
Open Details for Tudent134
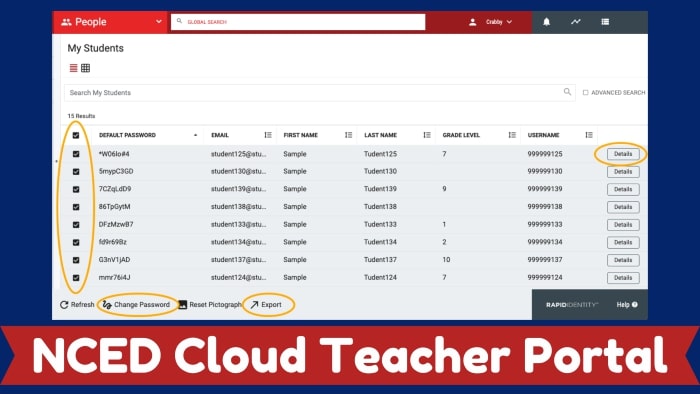coord(623,242)
